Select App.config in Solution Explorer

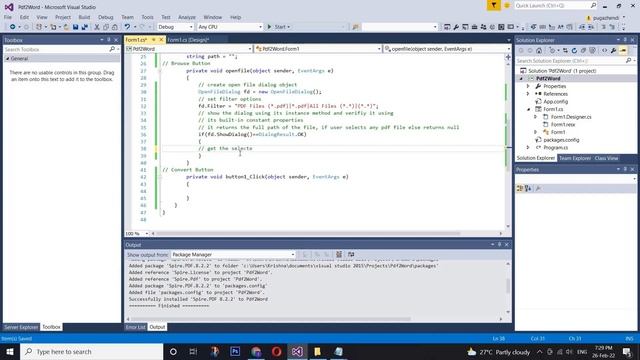pos(555,102)
